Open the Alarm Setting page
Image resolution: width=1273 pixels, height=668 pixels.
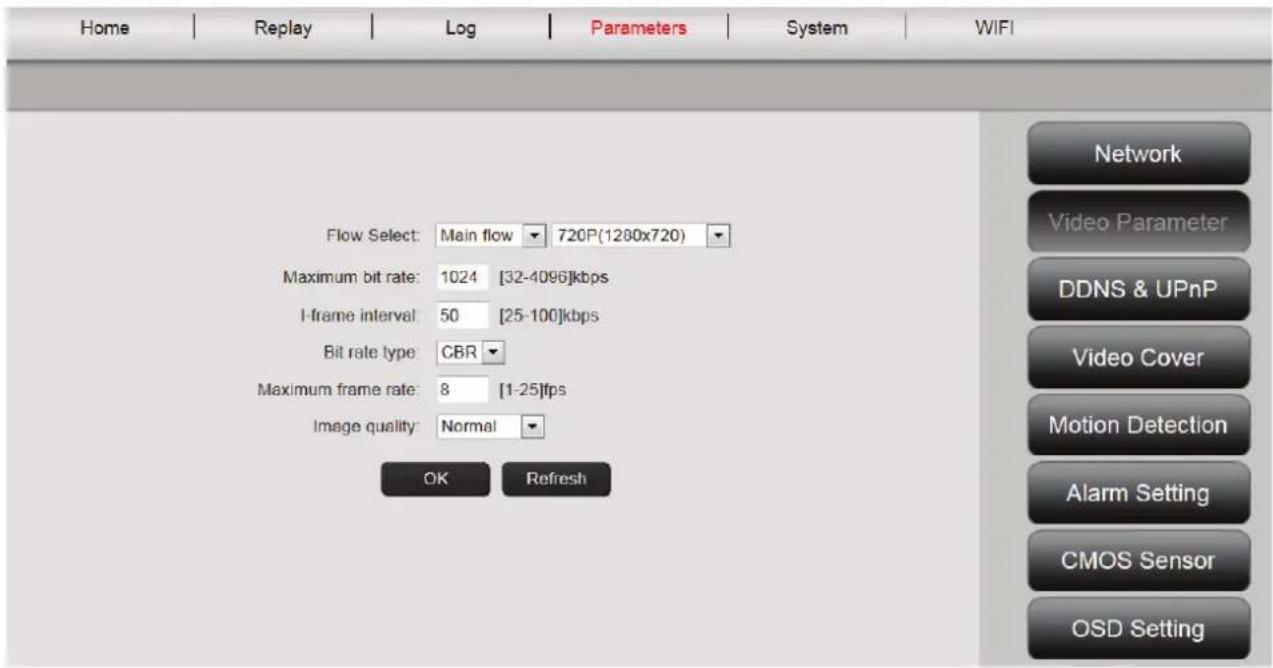pos(1138,493)
